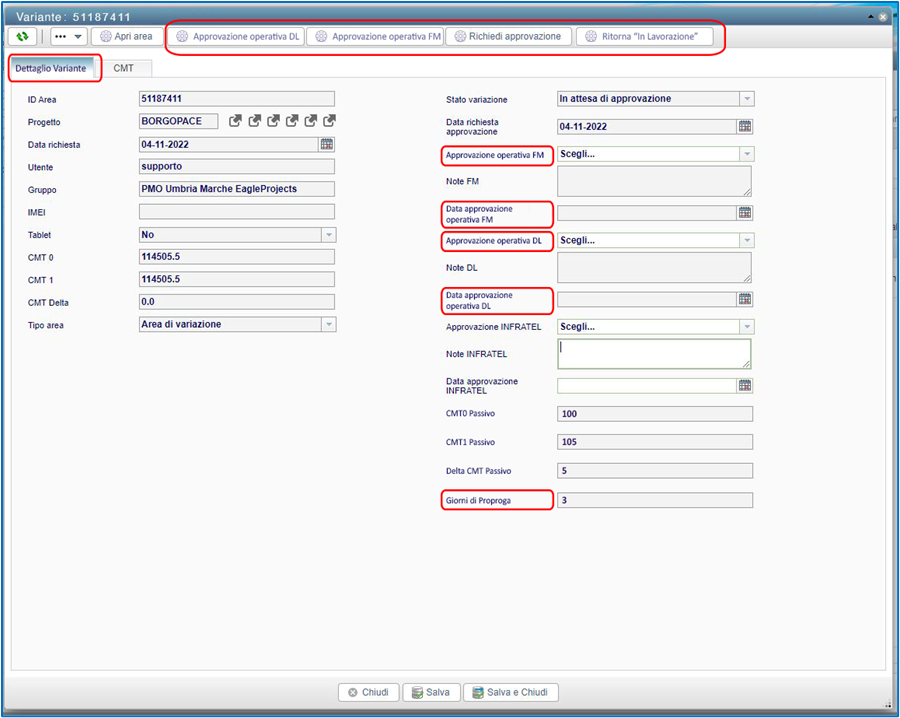
Task: Expand the three-dots more options dropdown
Action: point(68,36)
